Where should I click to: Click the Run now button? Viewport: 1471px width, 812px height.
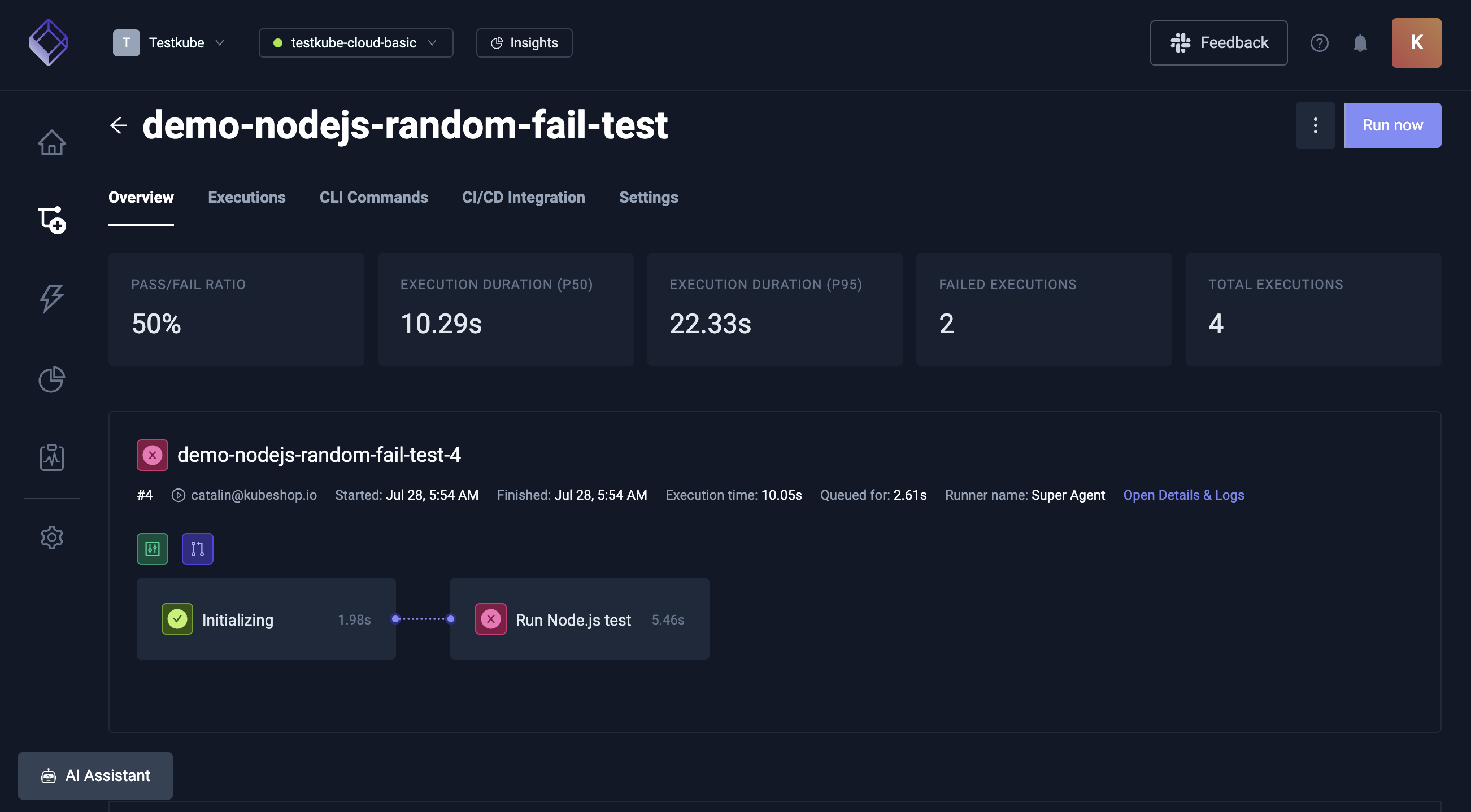click(1392, 125)
